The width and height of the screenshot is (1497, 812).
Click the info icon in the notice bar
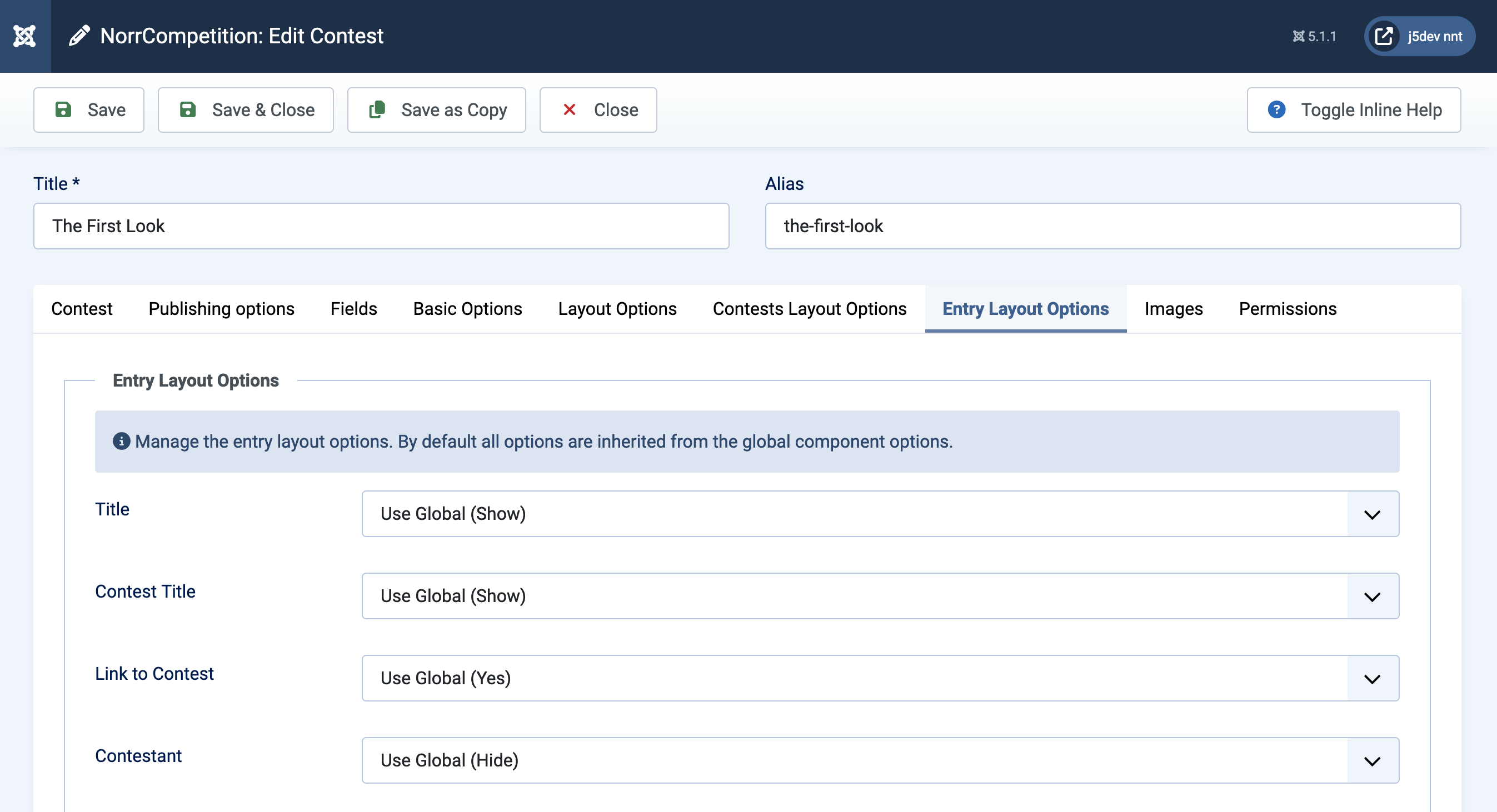pyautogui.click(x=121, y=442)
